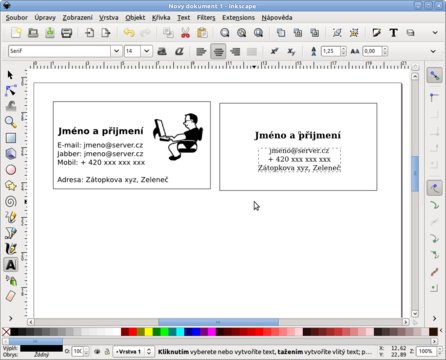Image resolution: width=446 pixels, height=360 pixels.
Task: Zoom to fit drawing icon
Action: pyautogui.click(x=241, y=33)
